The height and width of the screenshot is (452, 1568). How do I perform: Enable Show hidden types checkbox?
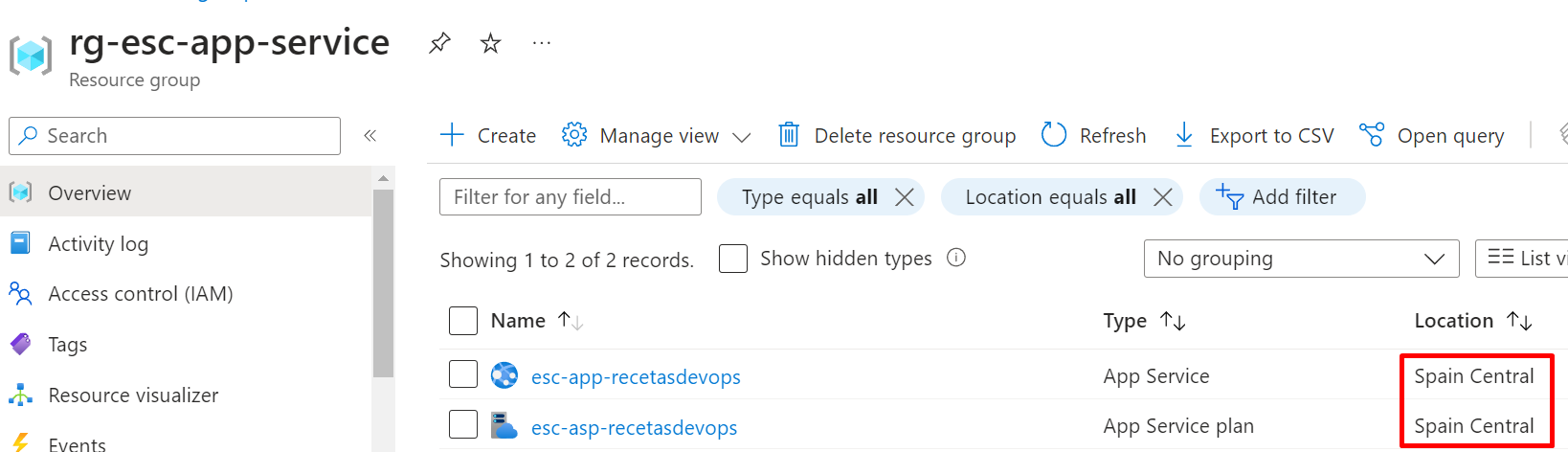coord(733,259)
